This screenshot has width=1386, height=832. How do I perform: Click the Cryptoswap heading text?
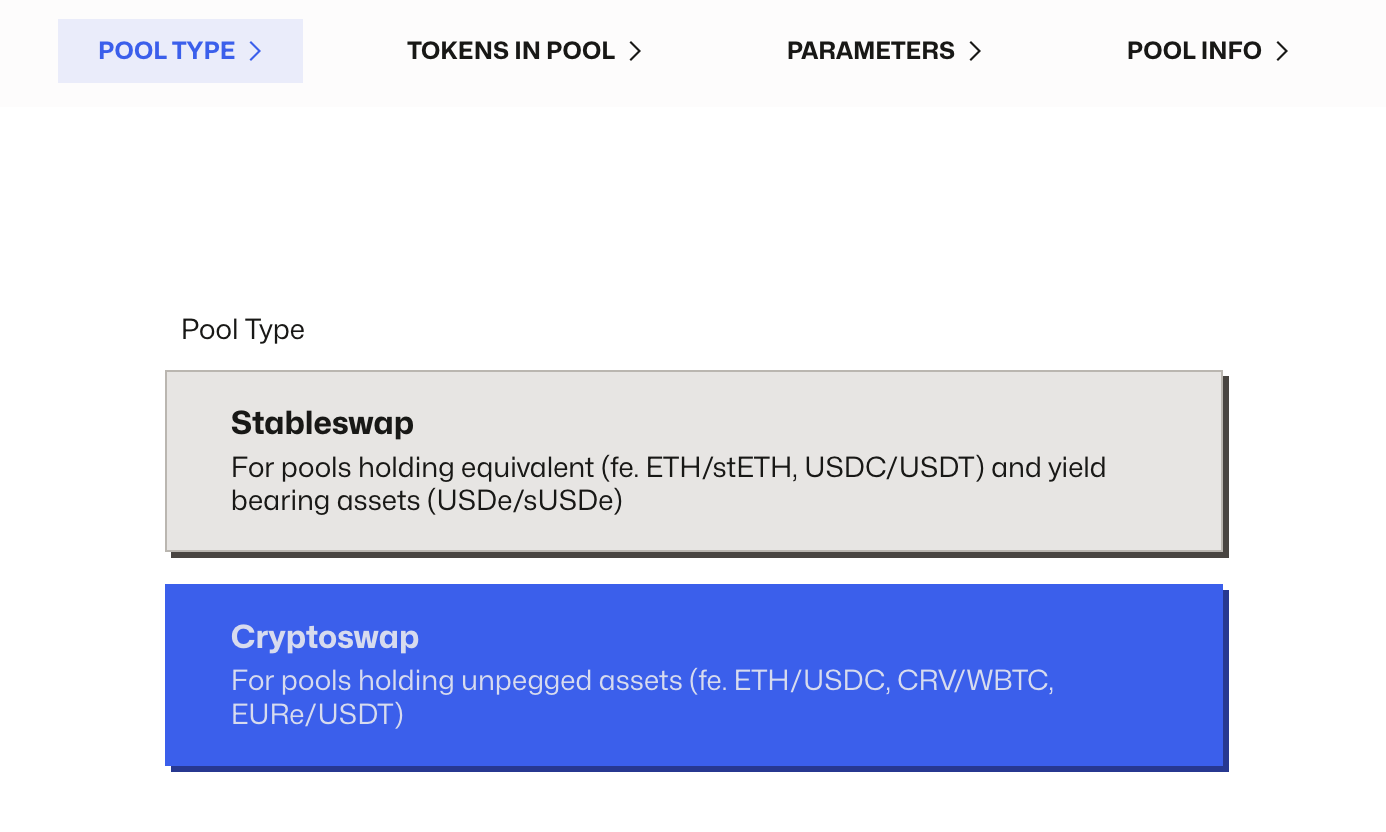(325, 637)
